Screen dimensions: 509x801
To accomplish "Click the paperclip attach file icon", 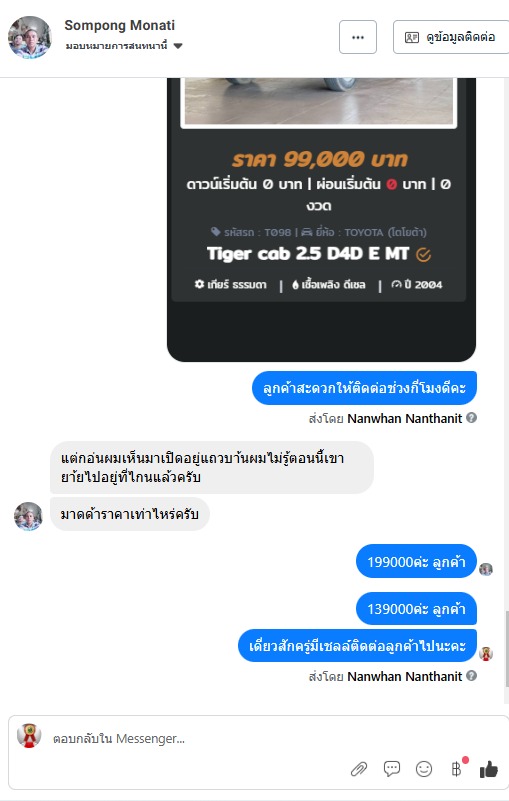I will (x=359, y=769).
